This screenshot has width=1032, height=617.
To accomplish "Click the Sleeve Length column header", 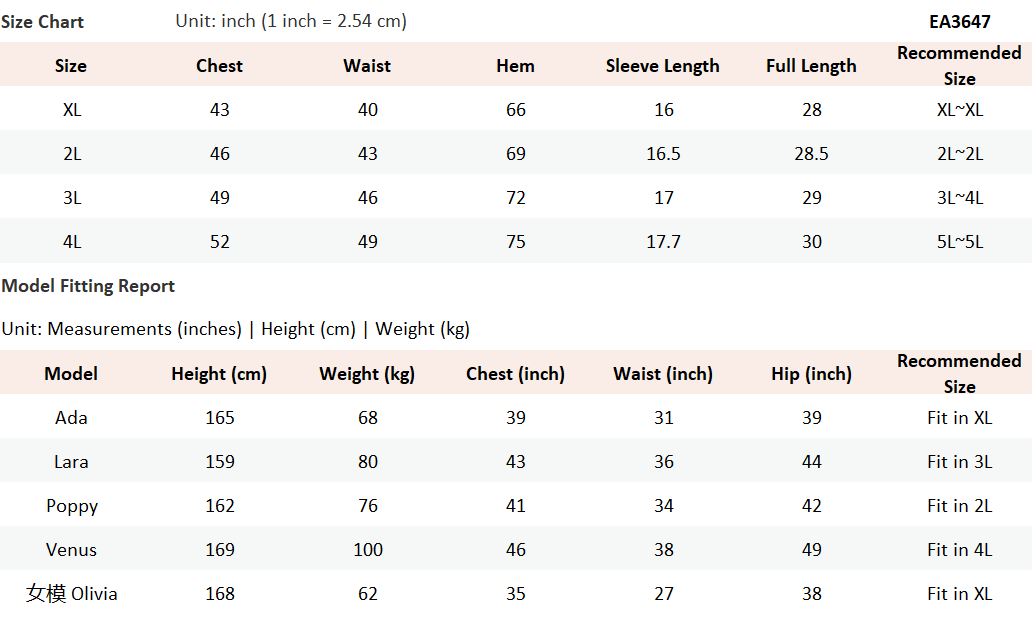I will pos(662,66).
